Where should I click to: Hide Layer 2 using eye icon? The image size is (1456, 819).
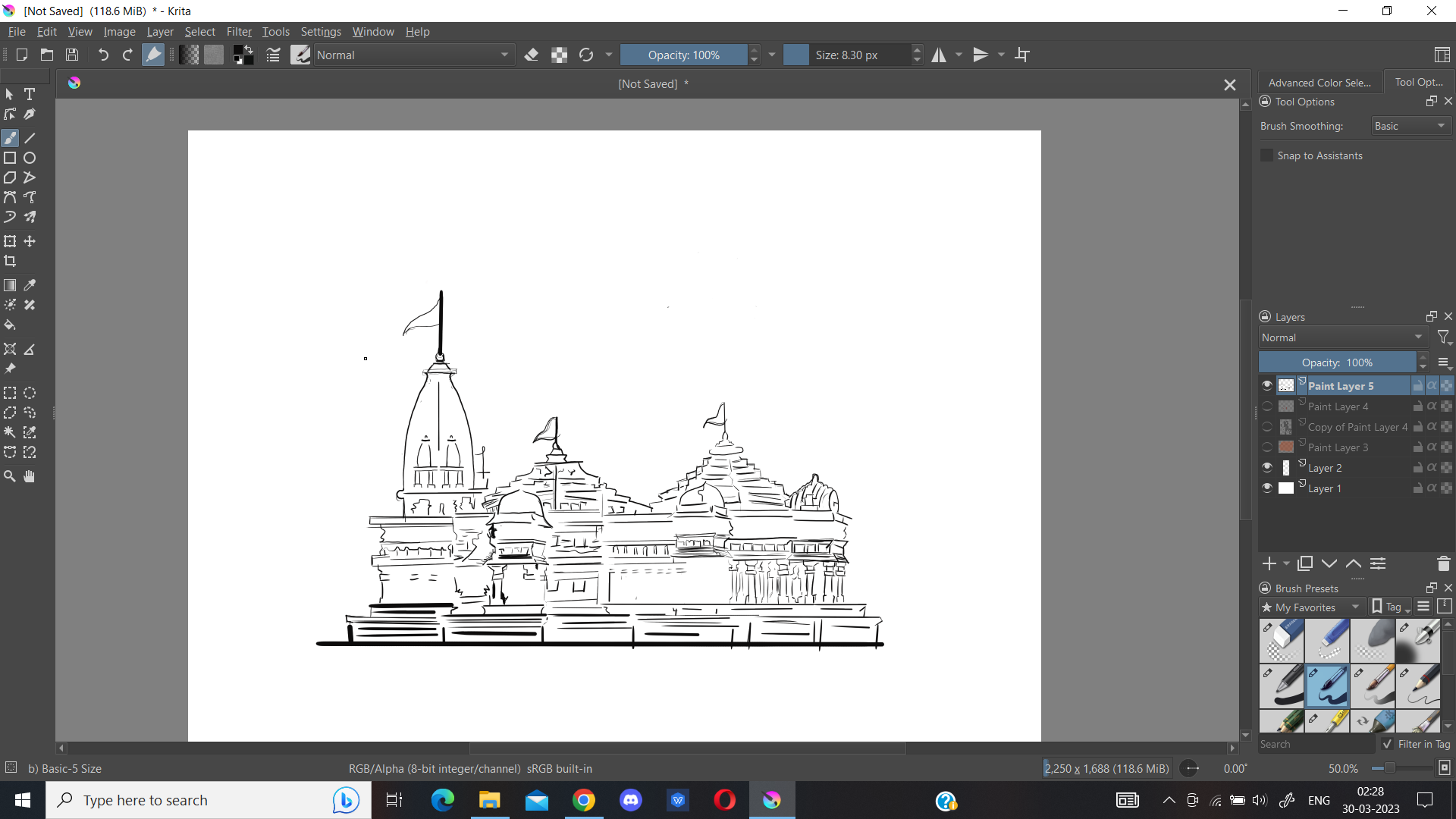click(1267, 467)
